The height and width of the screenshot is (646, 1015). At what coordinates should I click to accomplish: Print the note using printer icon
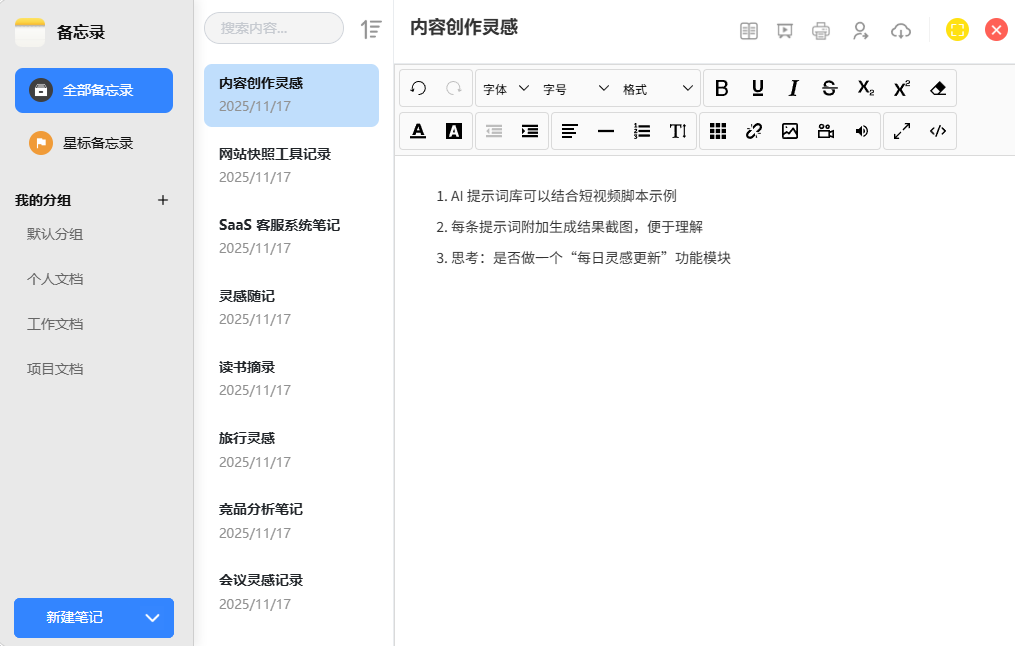(x=821, y=31)
